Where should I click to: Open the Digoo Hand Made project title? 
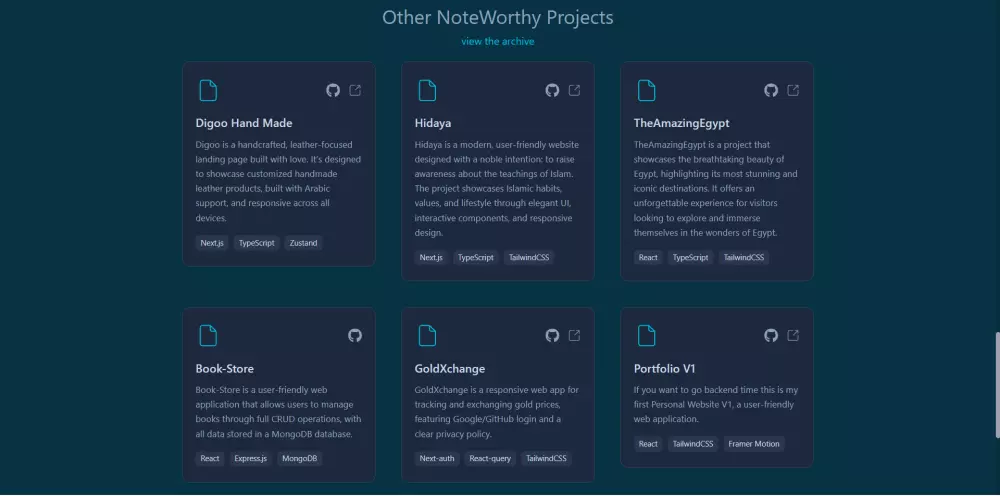tap(244, 123)
